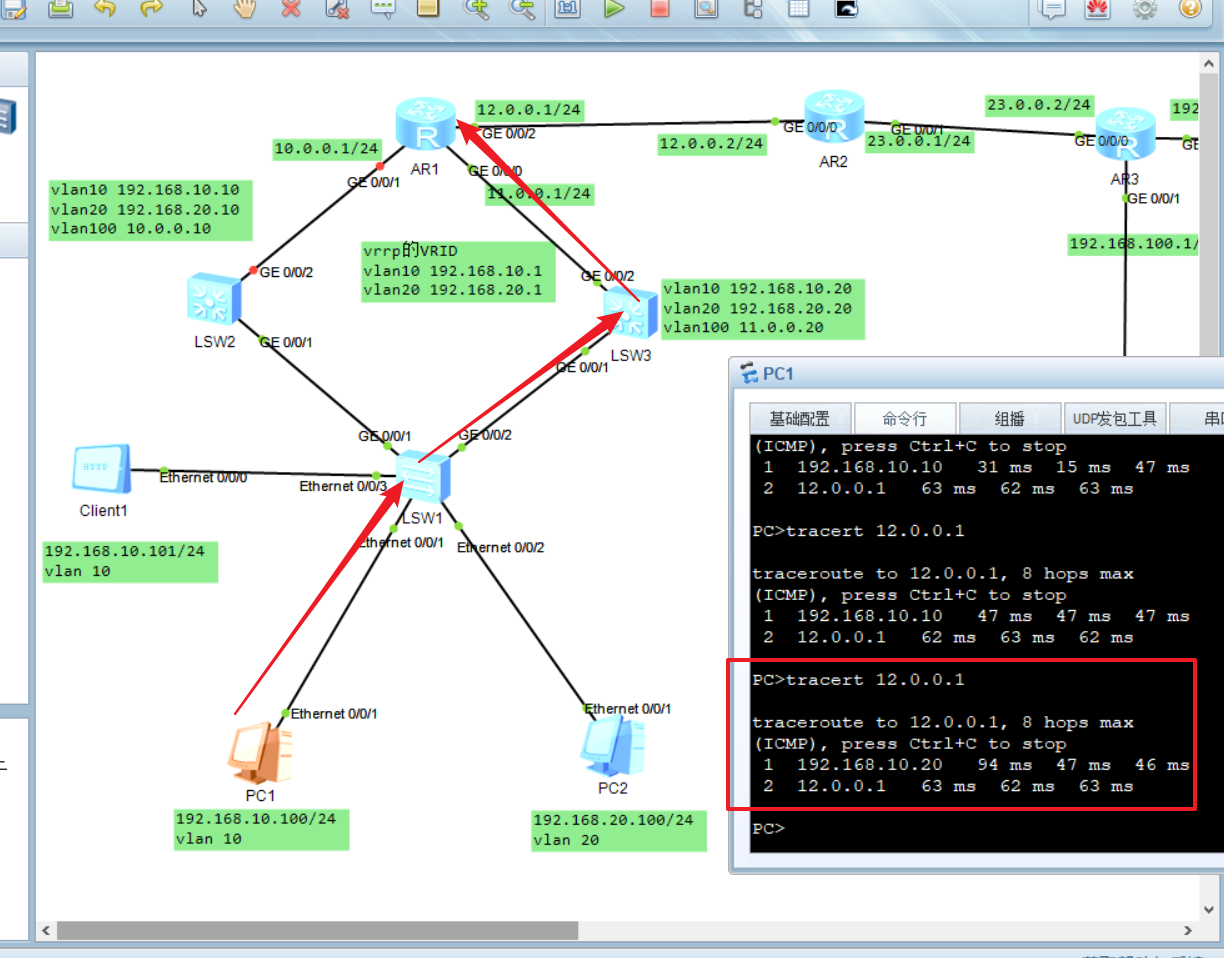Select the 组播 tab in PC1 window
The width and height of the screenshot is (1224, 958).
1009,418
